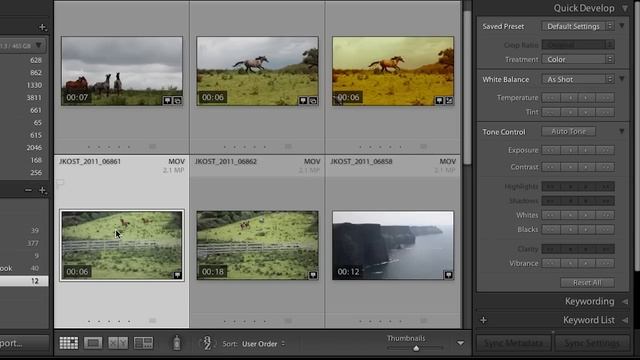Select the 00:07 three horses thumbnail

click(122, 71)
